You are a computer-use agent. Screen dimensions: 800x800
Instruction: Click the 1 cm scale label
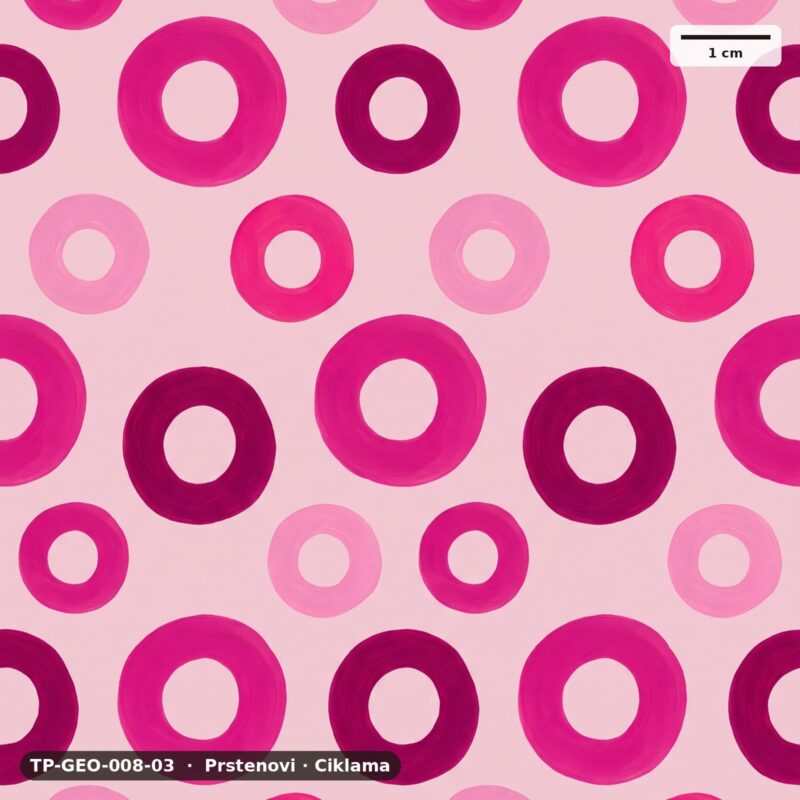725,53
